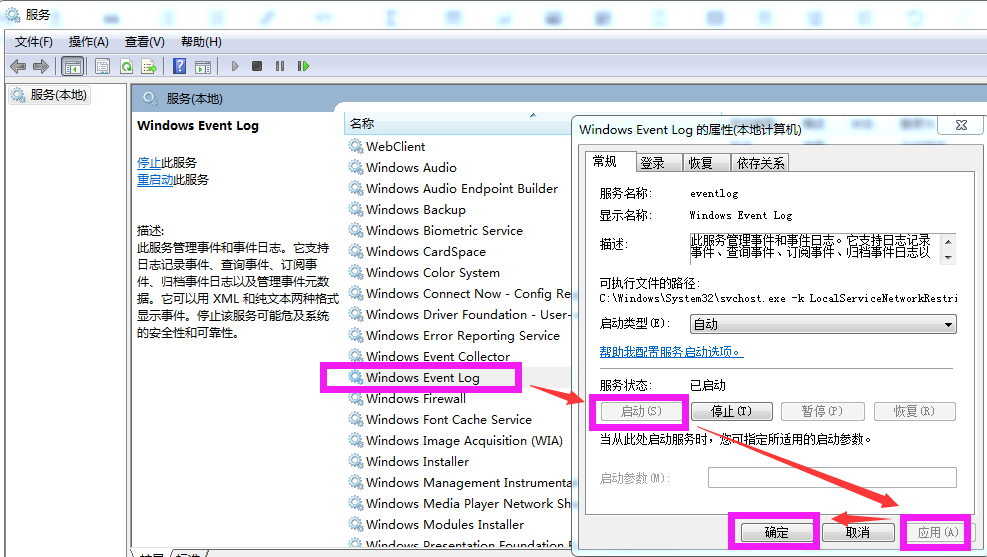Switch to the 常规 tab
987x557 pixels.
(x=609, y=162)
